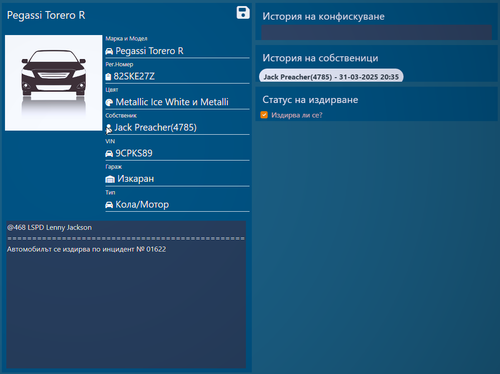The height and width of the screenshot is (374, 500).
Task: Focus the type field Кола/Мотор
Action: pos(177,204)
